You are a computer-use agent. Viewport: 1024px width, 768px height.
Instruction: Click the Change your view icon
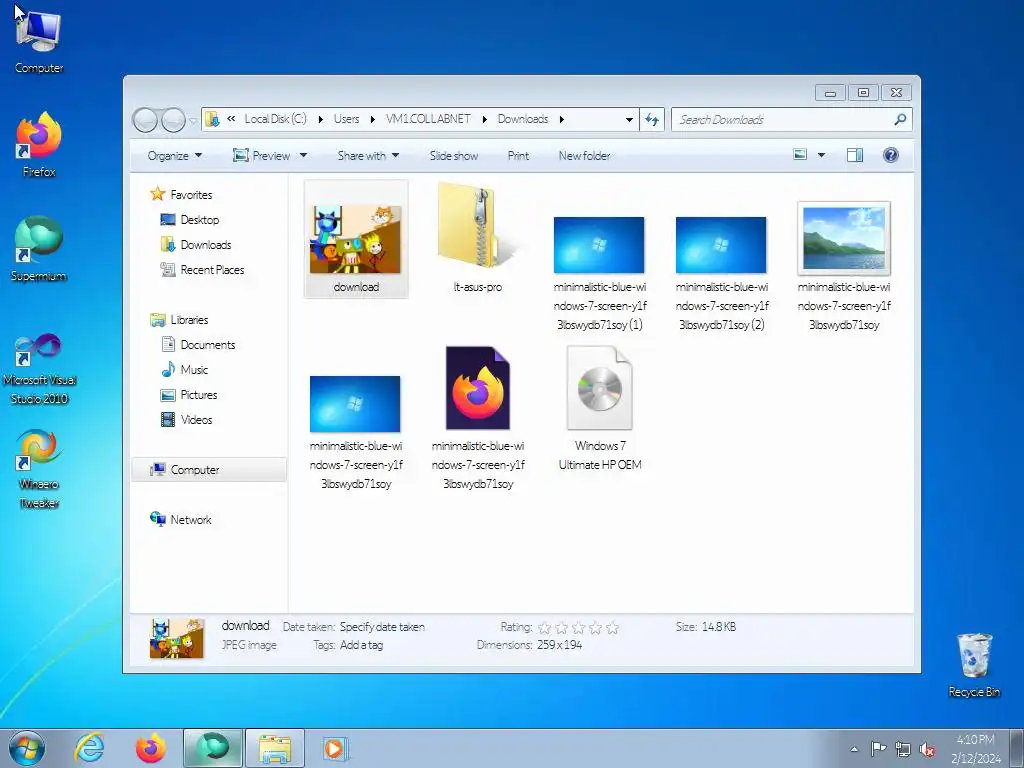point(800,155)
